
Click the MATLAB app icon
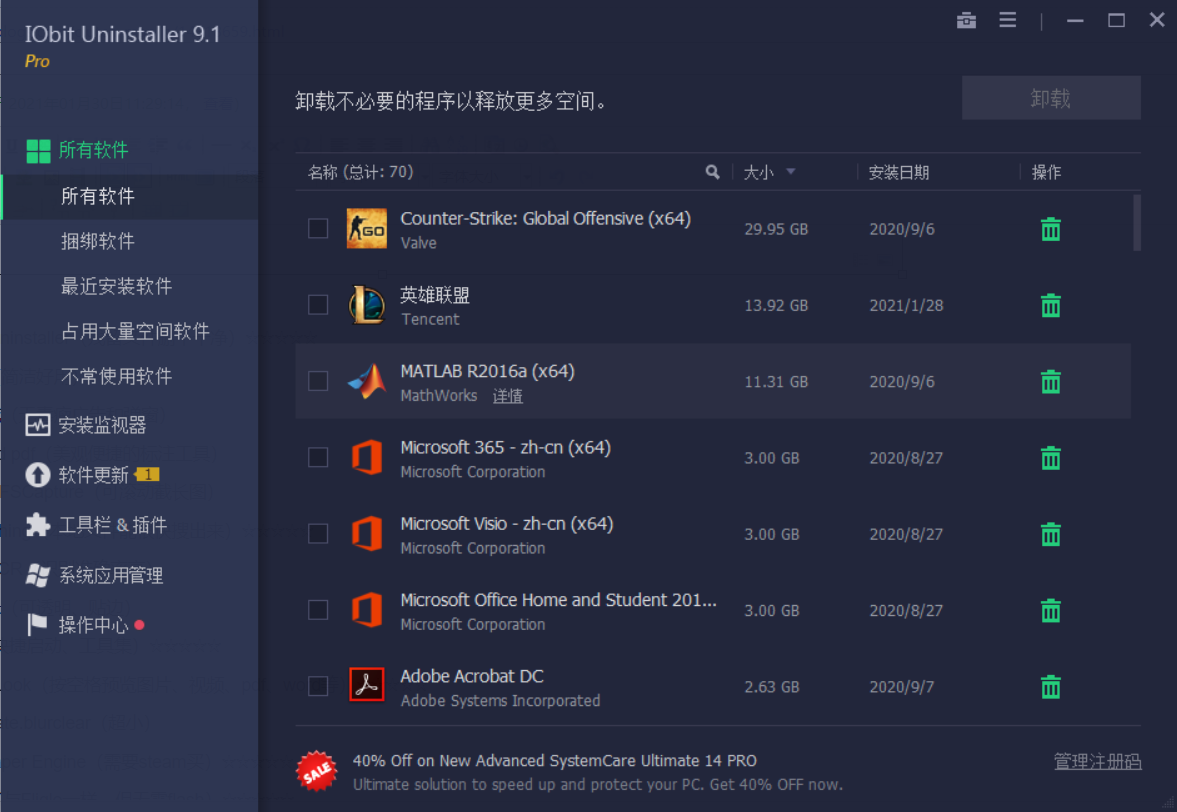(x=366, y=381)
